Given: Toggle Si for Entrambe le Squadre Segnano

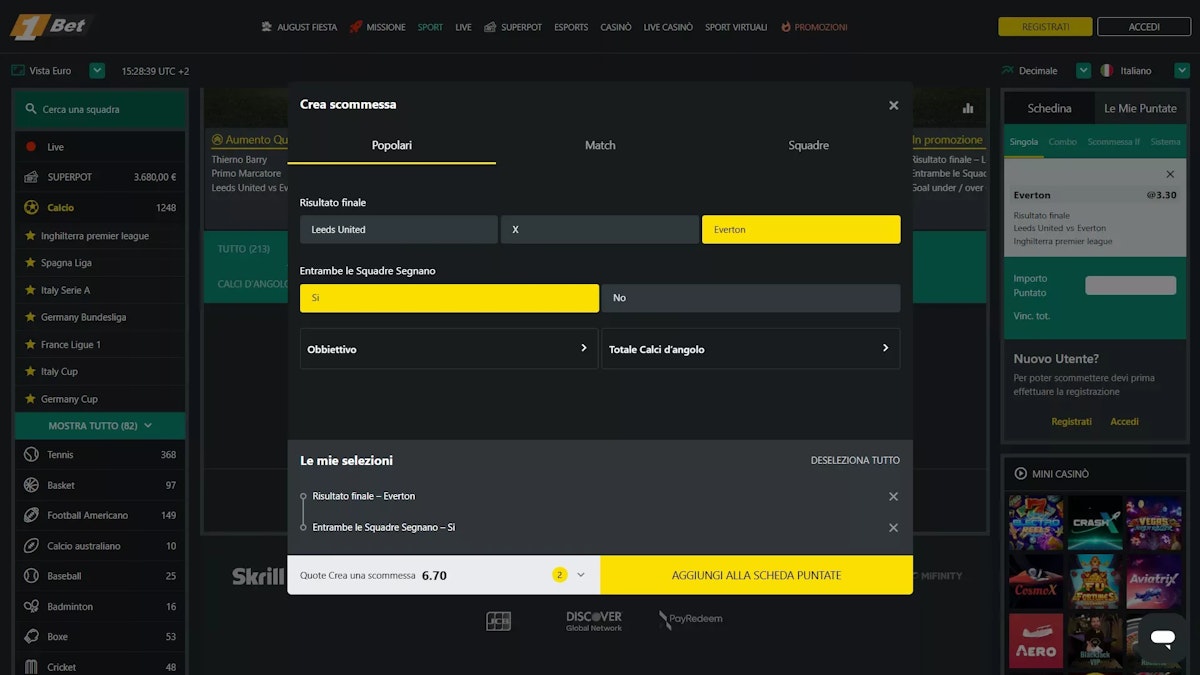Looking at the screenshot, I should pos(449,298).
